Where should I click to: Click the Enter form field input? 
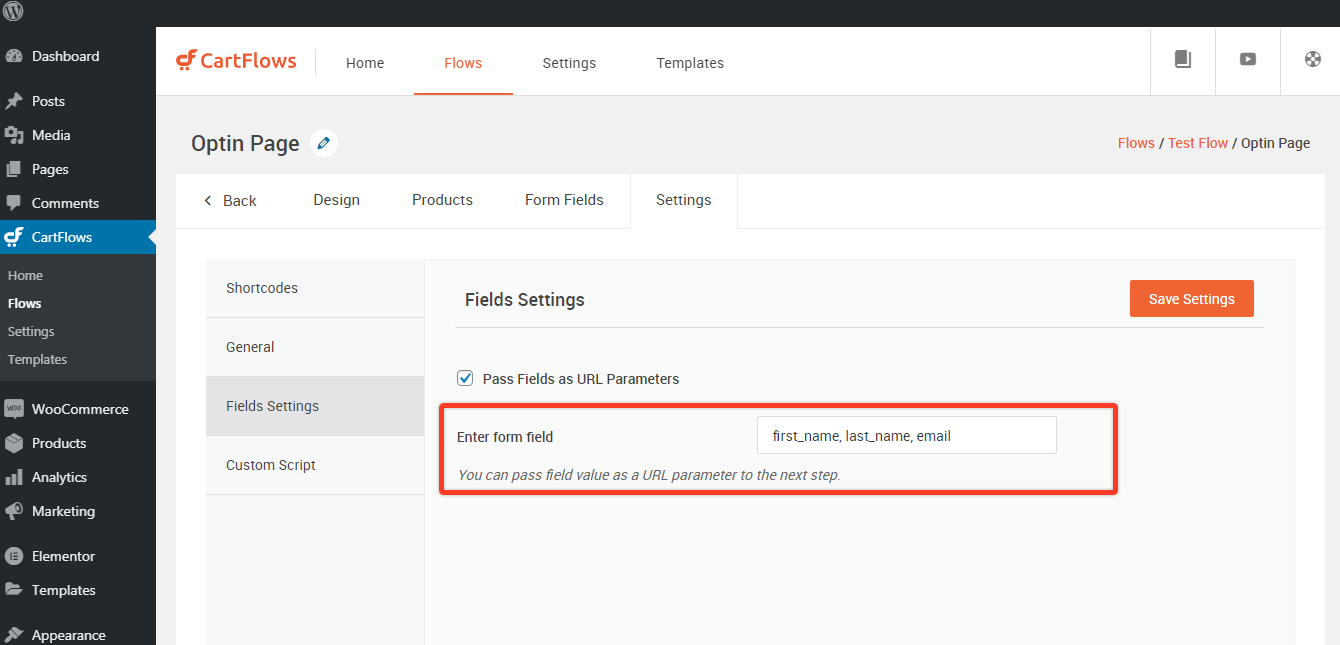coord(907,435)
